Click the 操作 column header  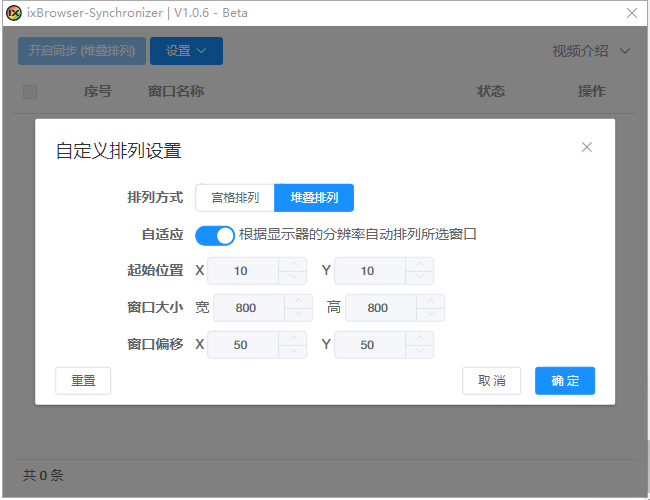coord(592,91)
